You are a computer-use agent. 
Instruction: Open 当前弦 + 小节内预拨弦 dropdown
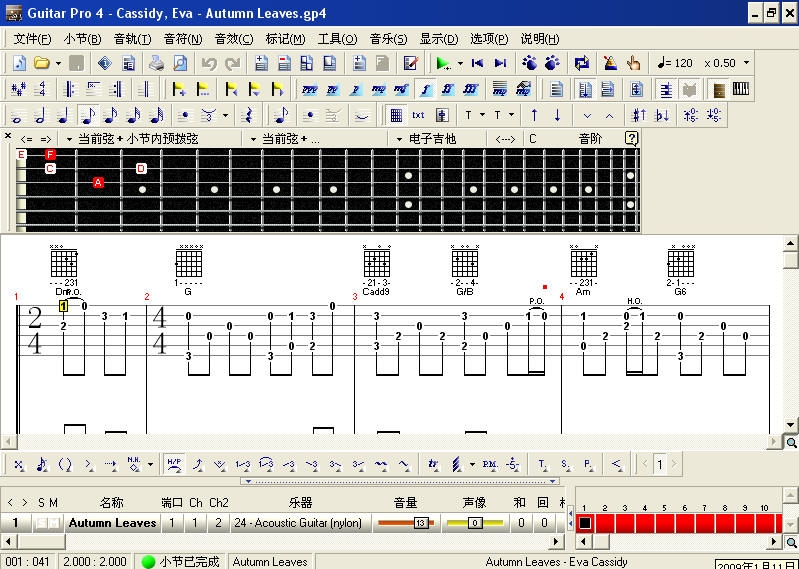pyautogui.click(x=69, y=139)
